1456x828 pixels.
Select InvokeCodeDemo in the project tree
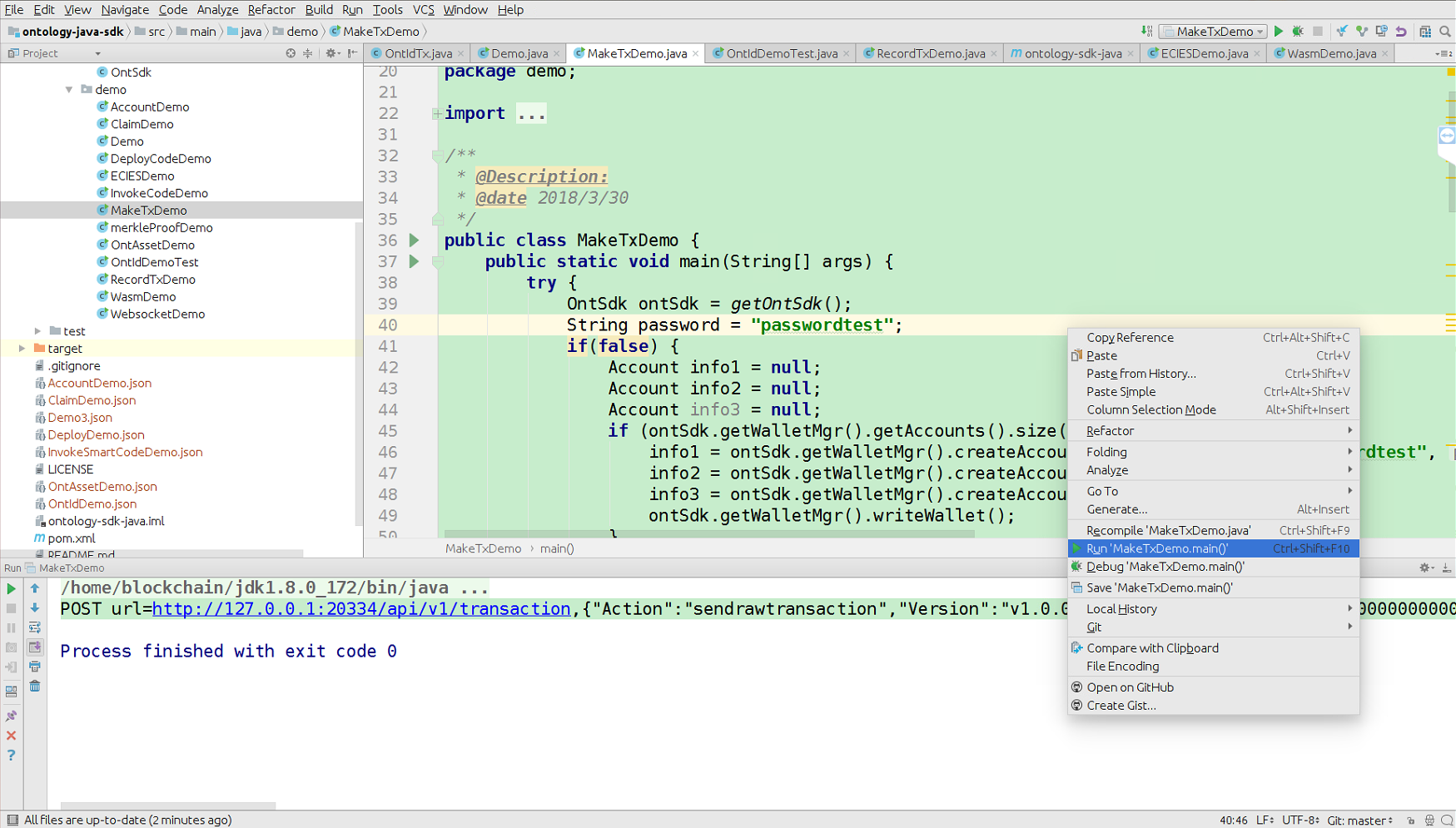[159, 193]
